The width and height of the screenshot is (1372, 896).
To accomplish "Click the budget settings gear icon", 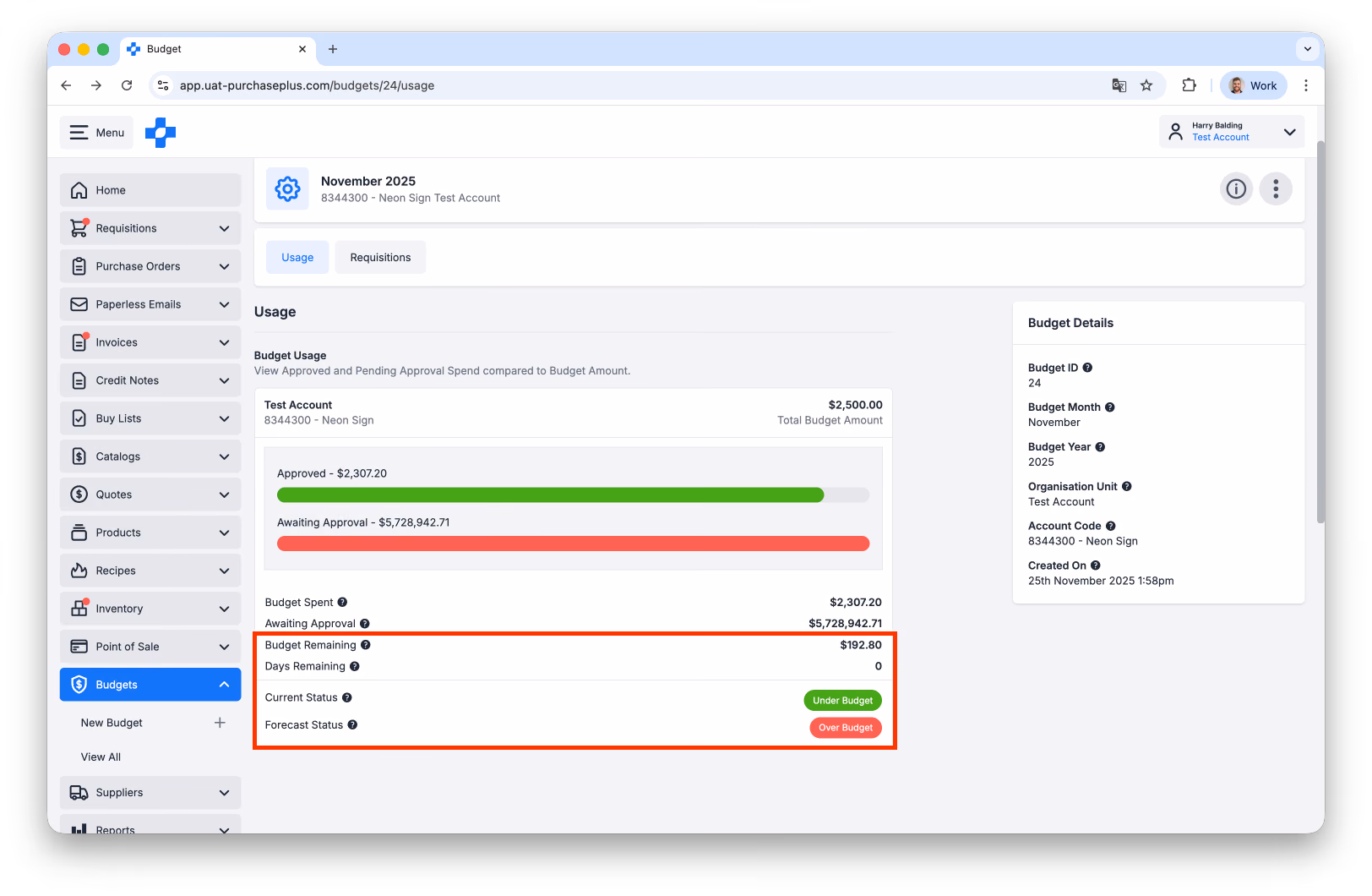I will tap(287, 188).
